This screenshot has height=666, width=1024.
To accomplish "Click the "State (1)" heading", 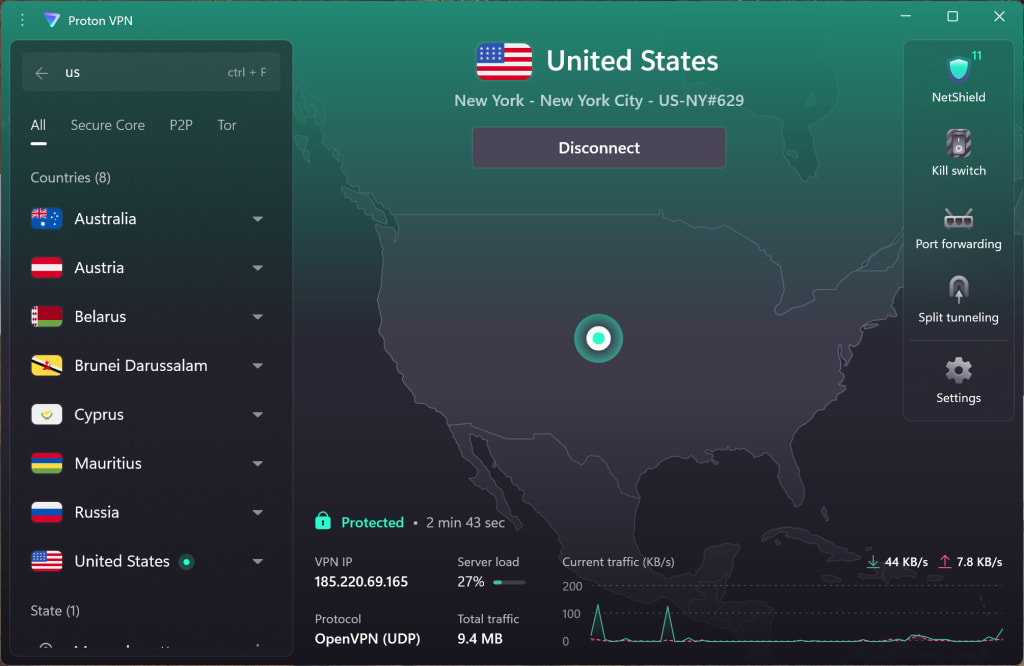I will 55,611.
